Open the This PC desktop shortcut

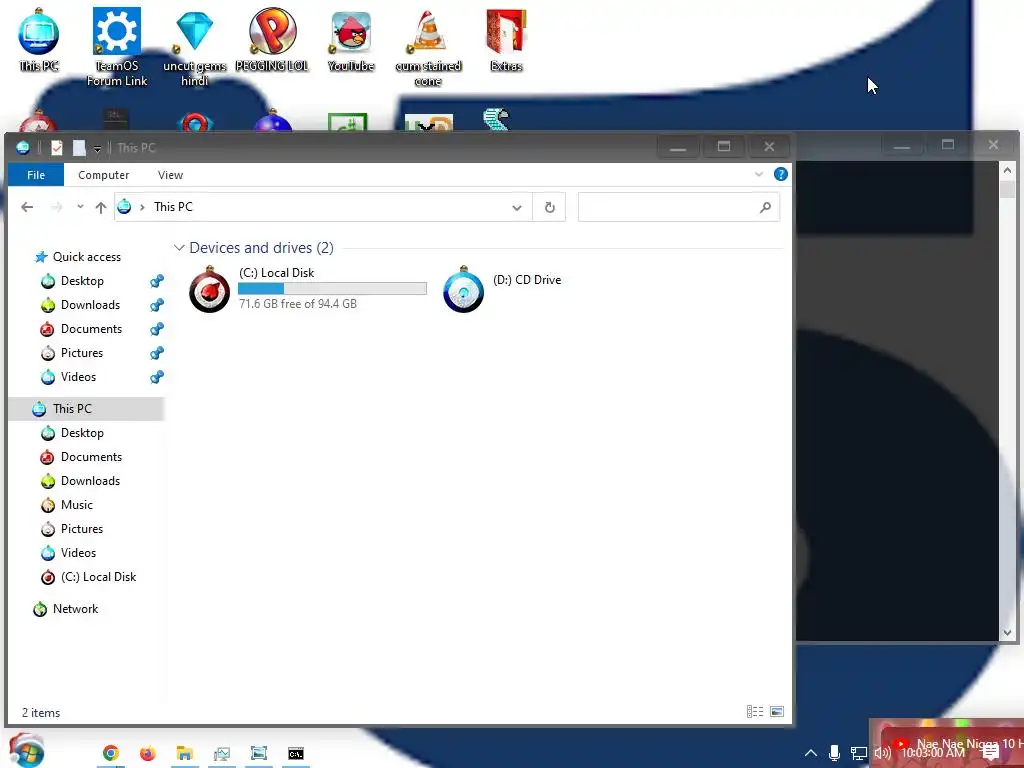pos(39,40)
